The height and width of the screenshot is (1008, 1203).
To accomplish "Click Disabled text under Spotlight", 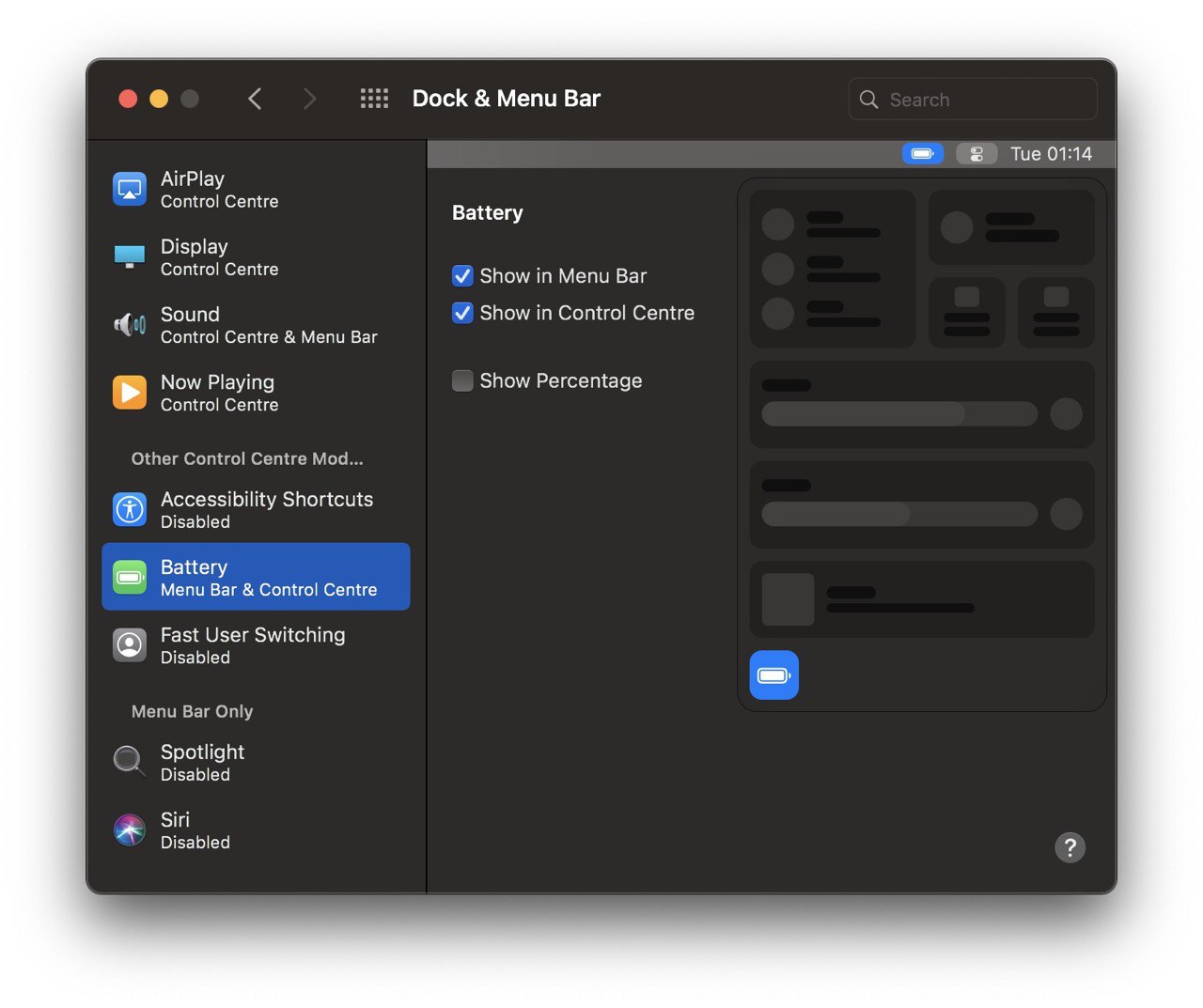I will (195, 775).
